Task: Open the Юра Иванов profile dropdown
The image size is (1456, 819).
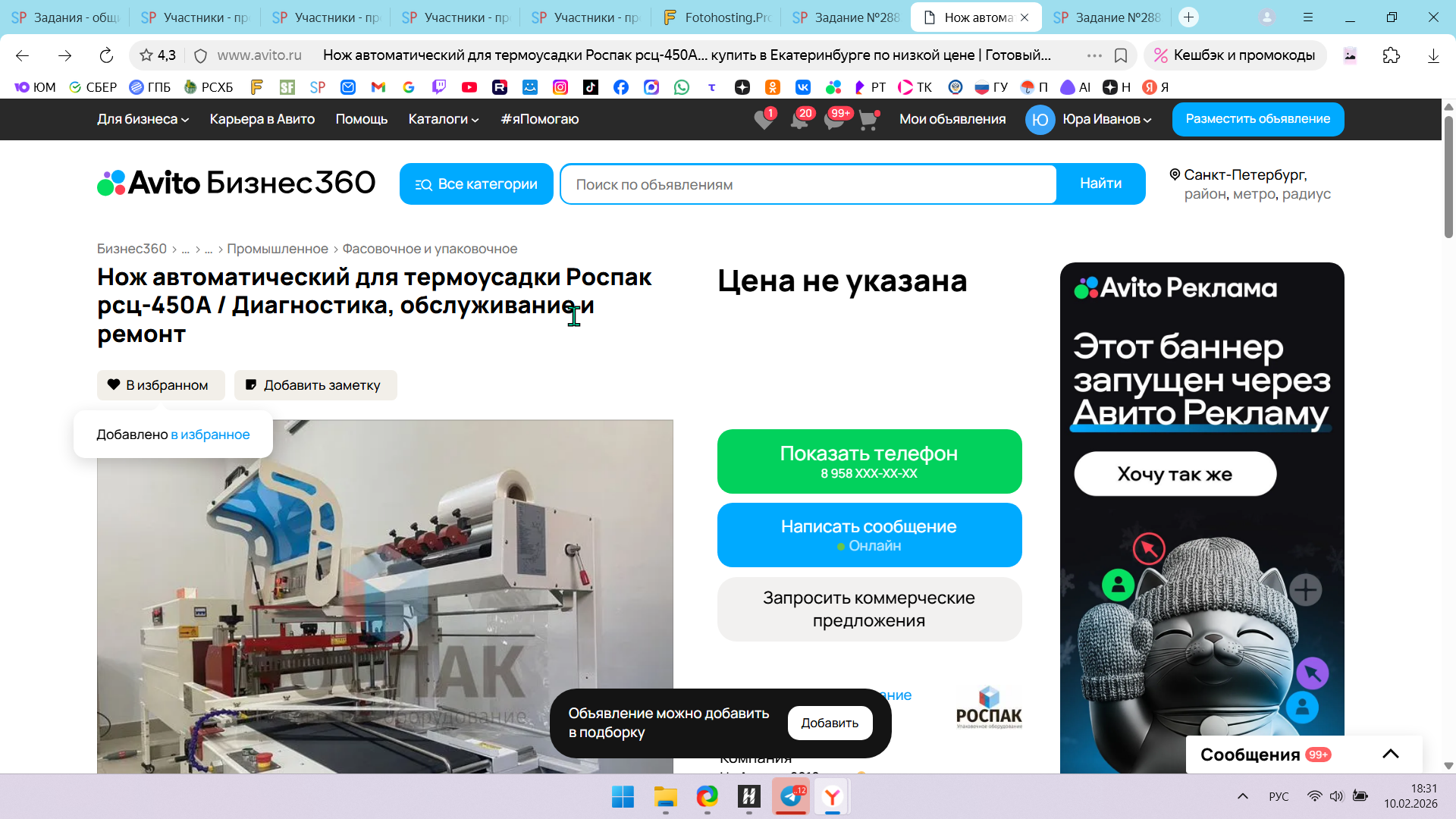Action: click(x=1106, y=119)
